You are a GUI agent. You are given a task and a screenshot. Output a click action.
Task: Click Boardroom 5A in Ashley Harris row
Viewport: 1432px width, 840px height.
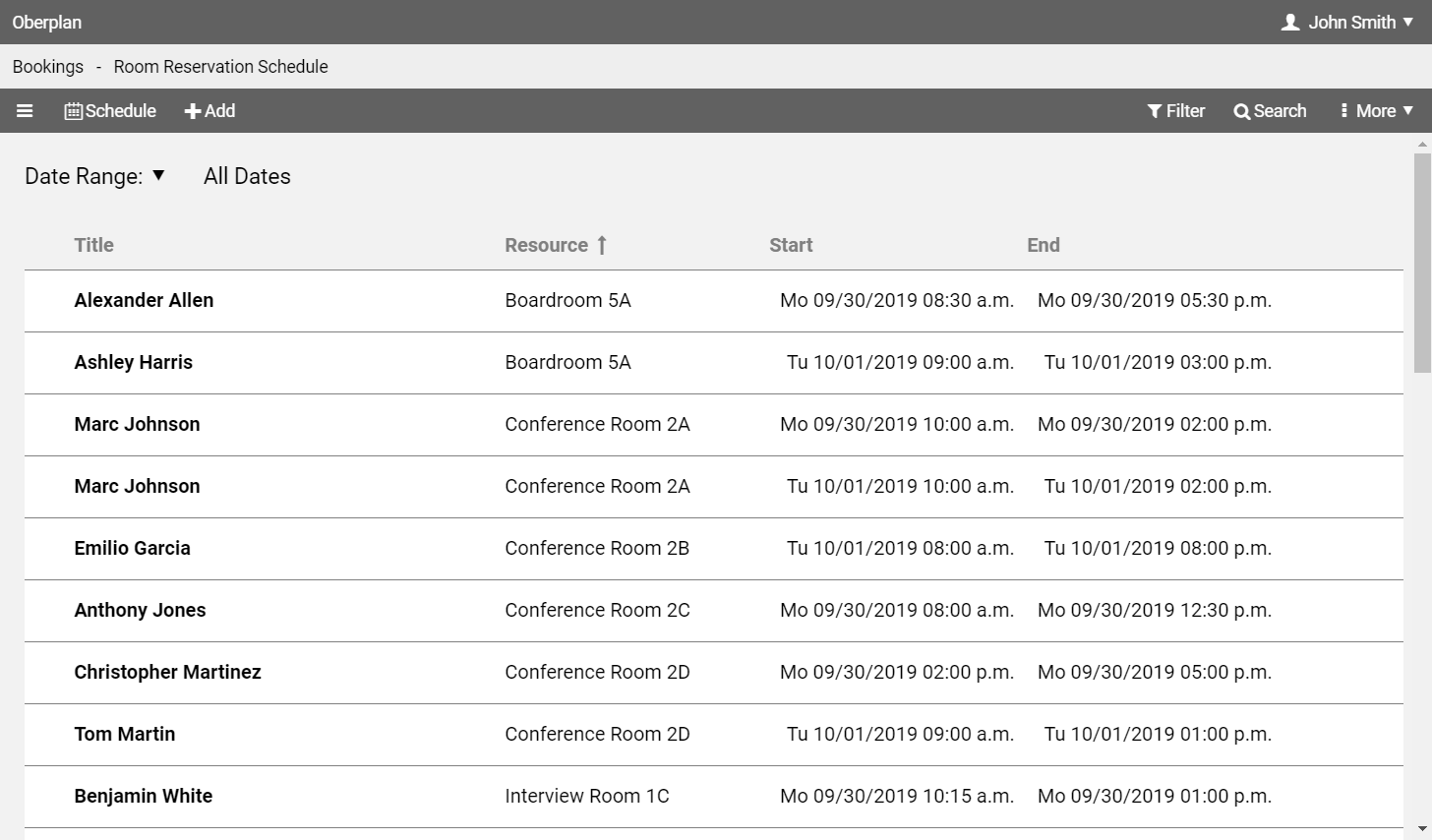[x=567, y=362]
